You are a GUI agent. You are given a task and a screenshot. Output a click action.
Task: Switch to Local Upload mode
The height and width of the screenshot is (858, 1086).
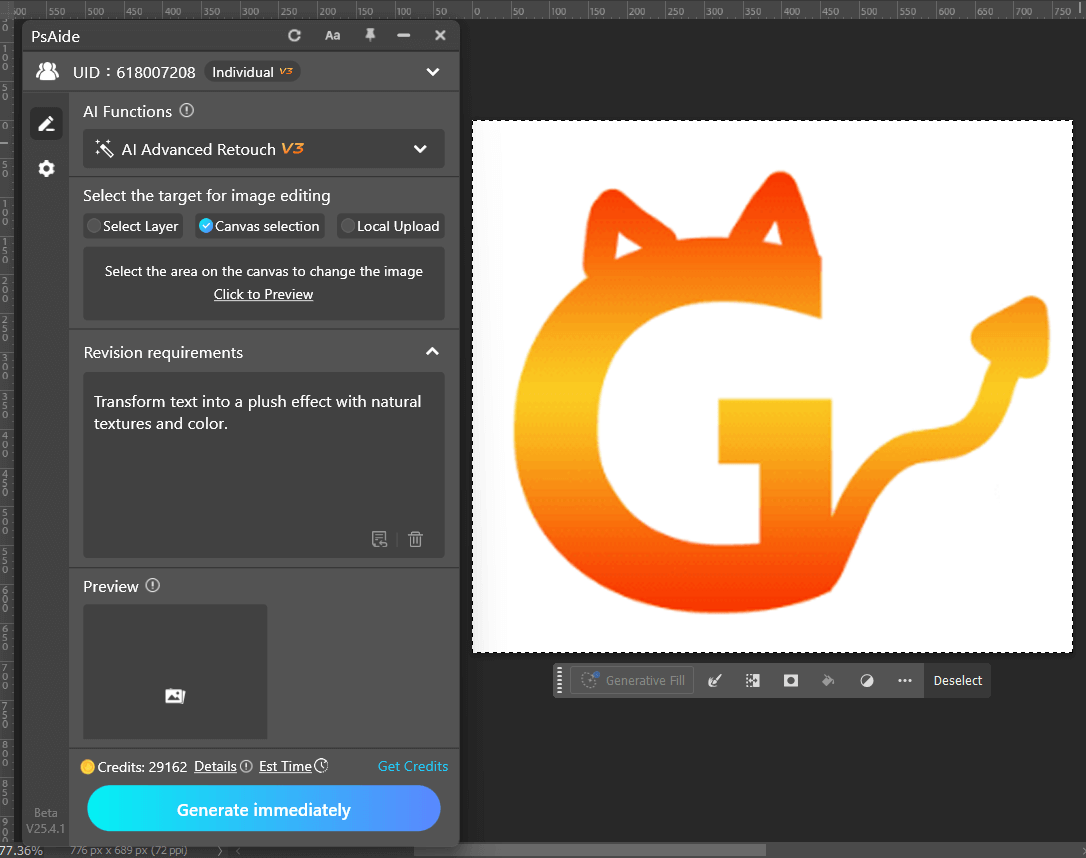pos(390,226)
